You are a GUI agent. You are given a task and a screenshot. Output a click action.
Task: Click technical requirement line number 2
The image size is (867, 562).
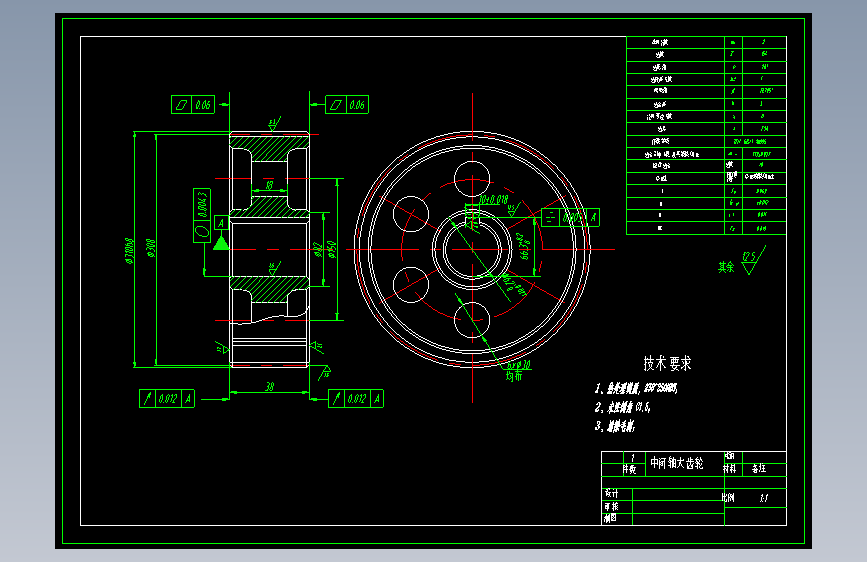(x=623, y=407)
